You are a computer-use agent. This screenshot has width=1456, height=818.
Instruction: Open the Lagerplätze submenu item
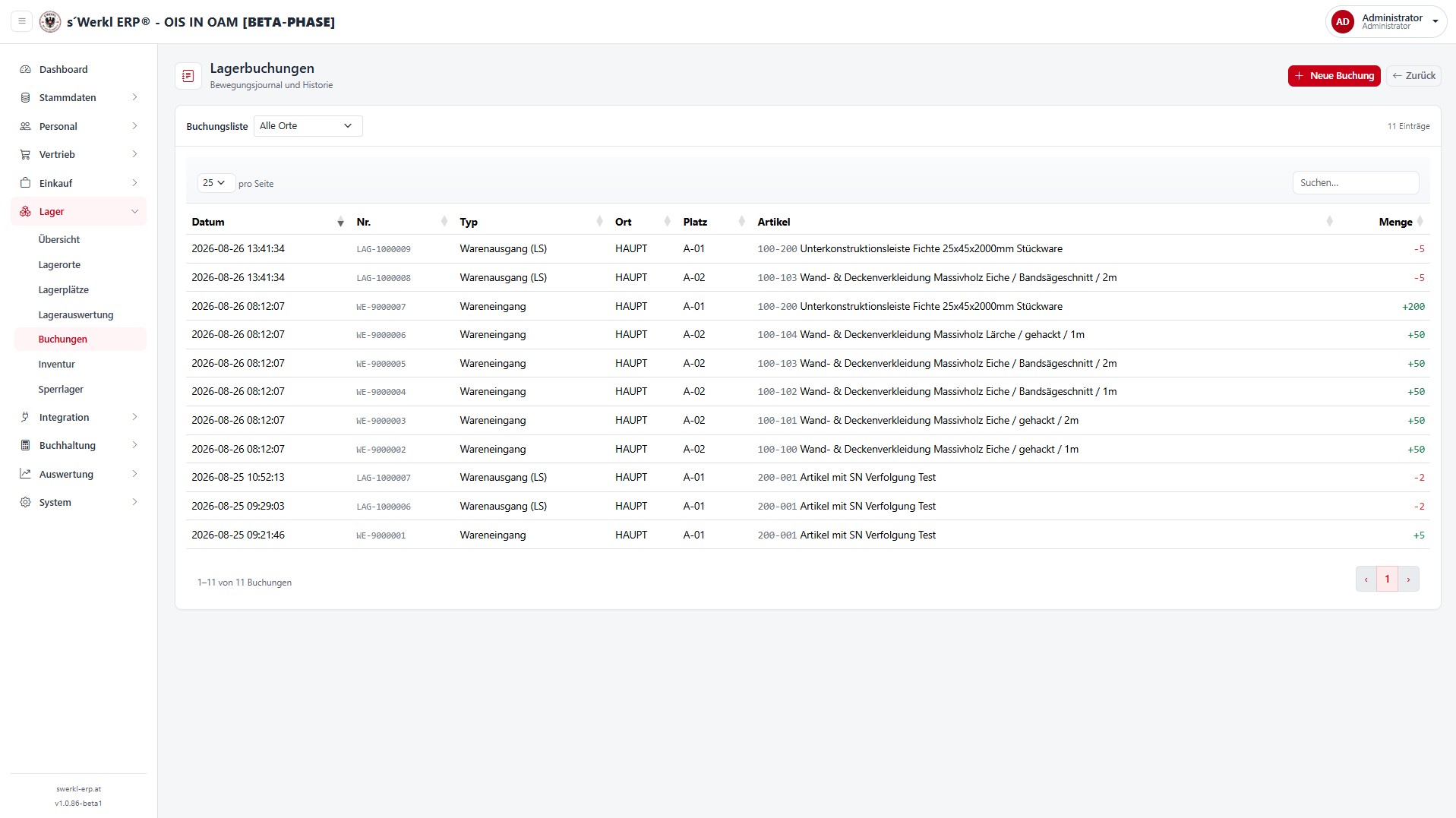(x=64, y=290)
